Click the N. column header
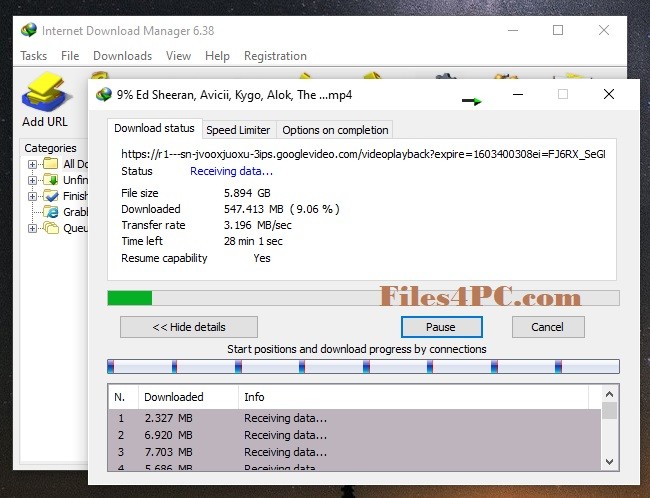Image resolution: width=650 pixels, height=498 pixels. click(x=123, y=397)
